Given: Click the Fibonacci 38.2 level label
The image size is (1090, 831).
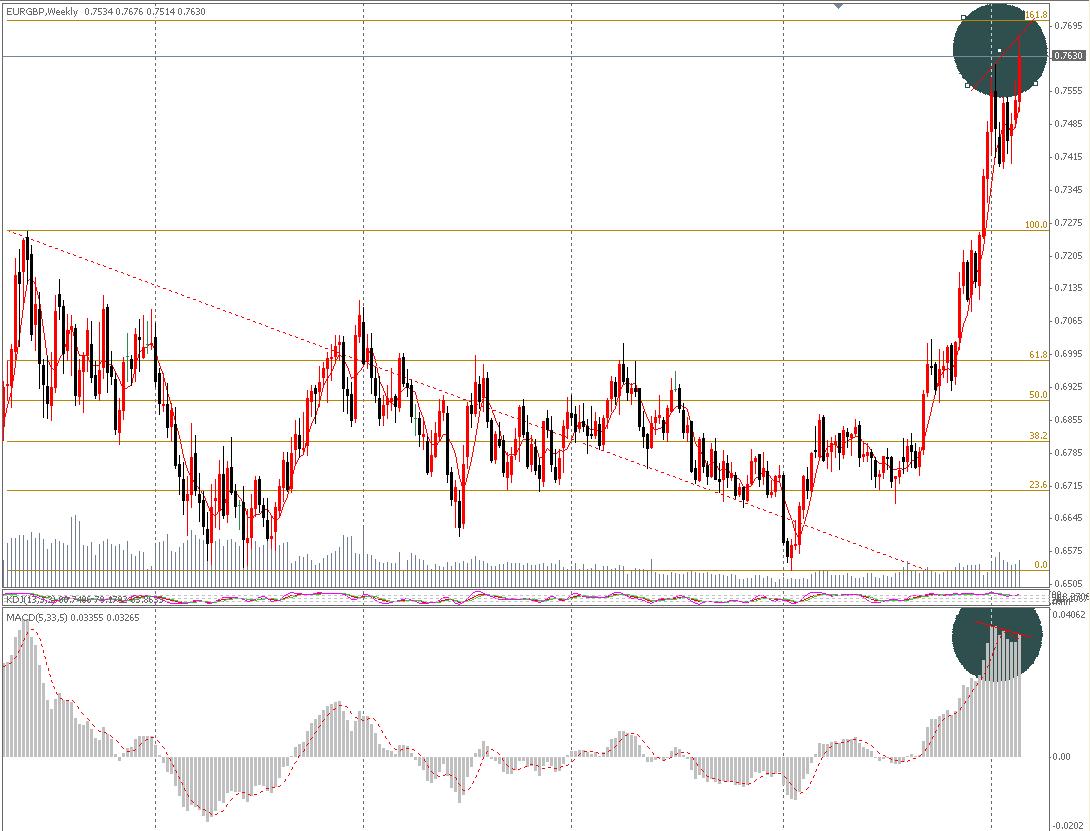Looking at the screenshot, I should [1038, 436].
